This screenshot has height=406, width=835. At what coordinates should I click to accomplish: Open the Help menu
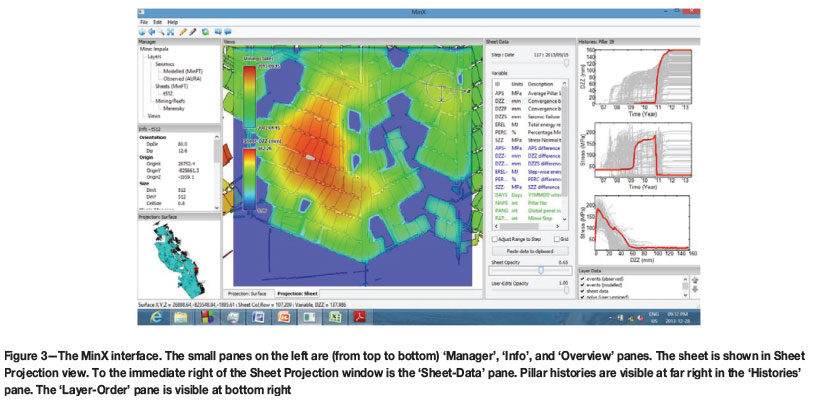(172, 21)
